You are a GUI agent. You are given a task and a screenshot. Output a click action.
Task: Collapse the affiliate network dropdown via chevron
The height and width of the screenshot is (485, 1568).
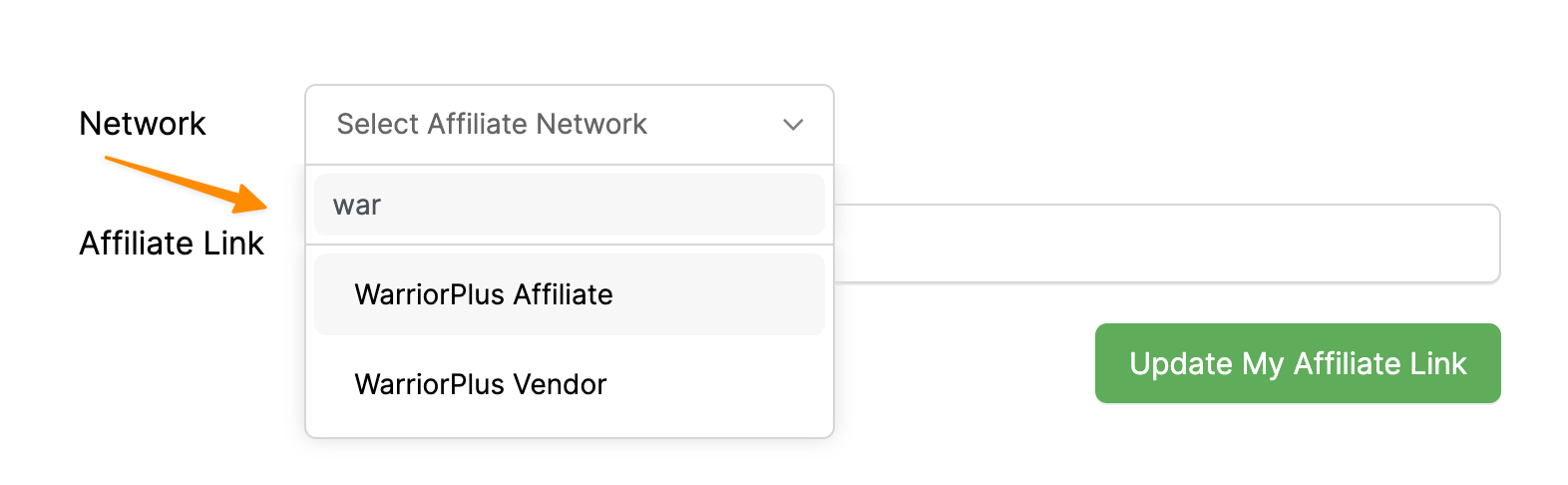793,125
